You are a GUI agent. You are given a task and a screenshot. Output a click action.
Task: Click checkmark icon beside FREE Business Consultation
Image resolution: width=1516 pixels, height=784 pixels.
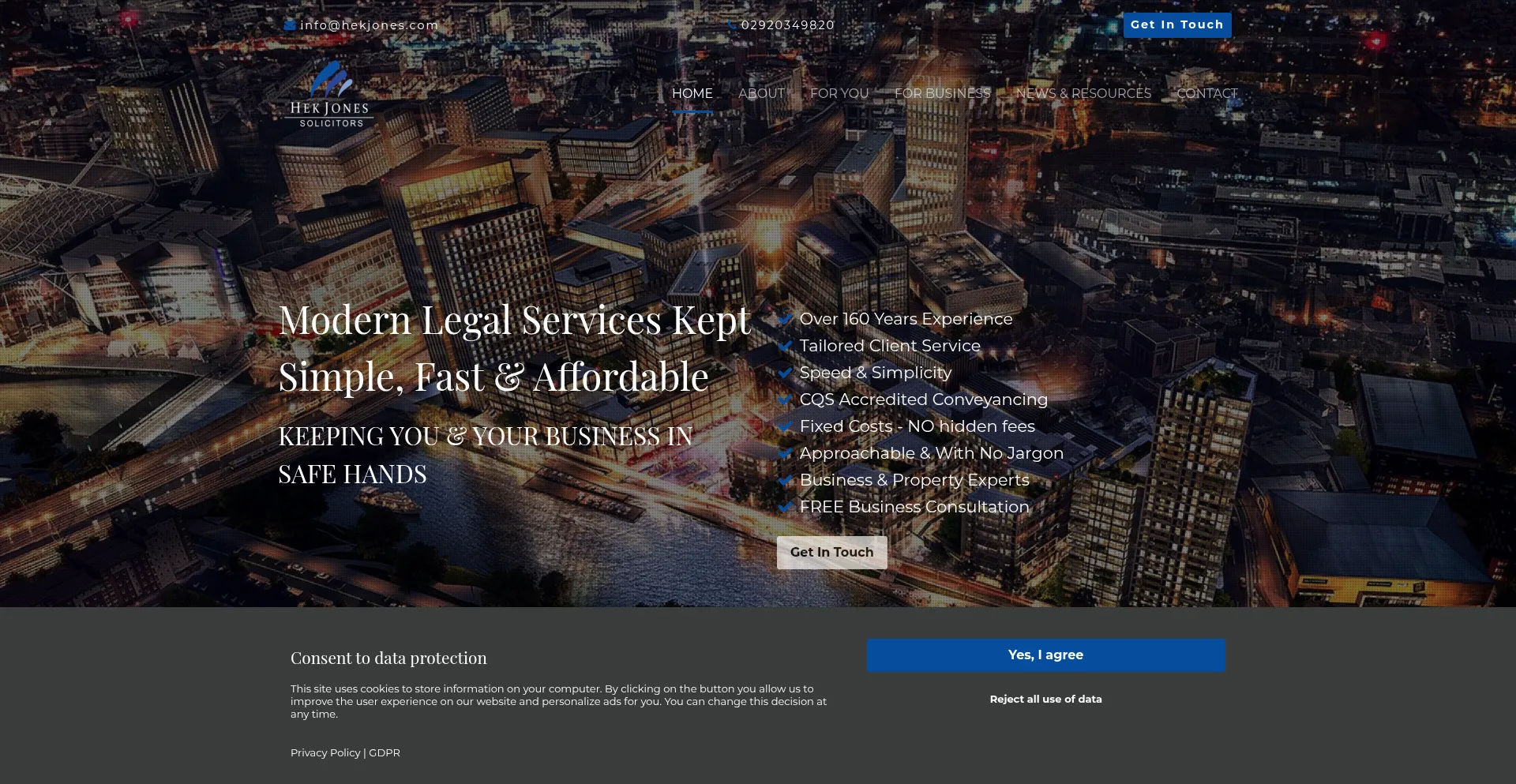tap(786, 507)
